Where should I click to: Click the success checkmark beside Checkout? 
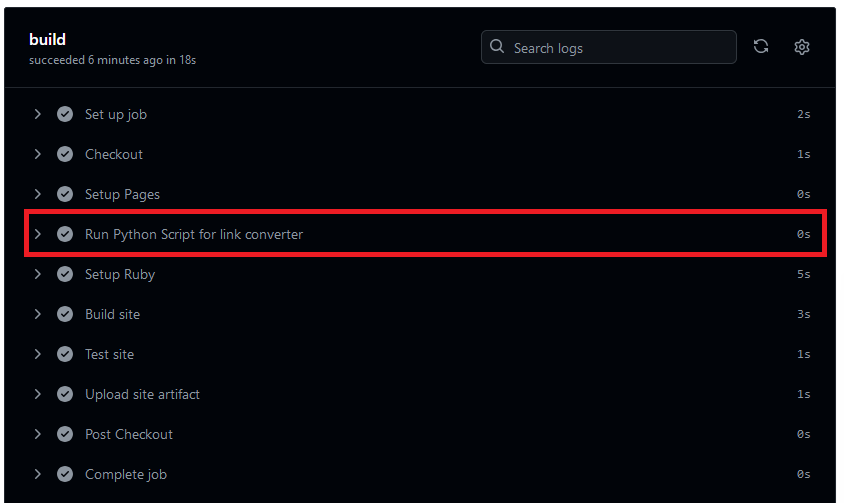click(65, 154)
